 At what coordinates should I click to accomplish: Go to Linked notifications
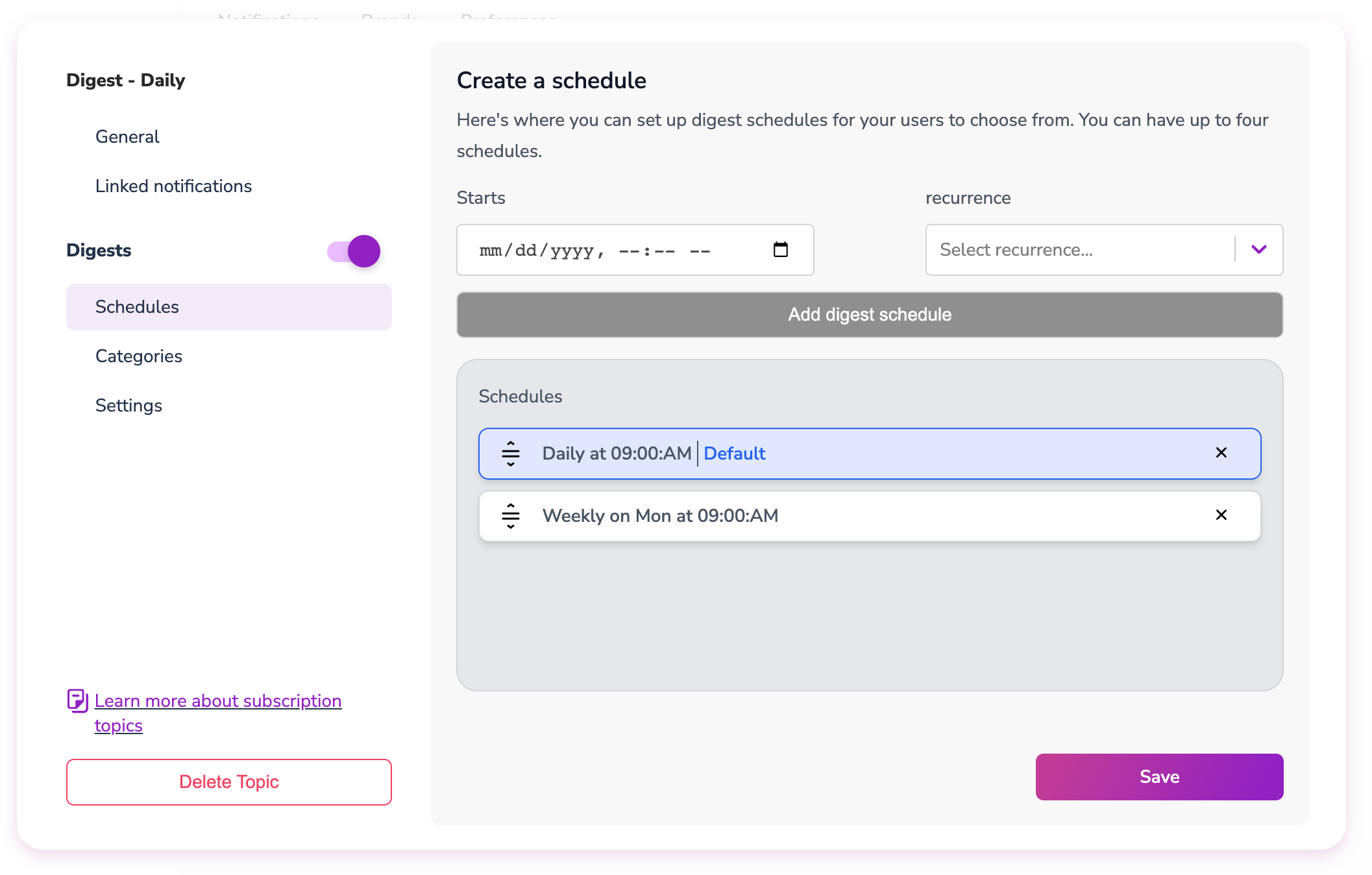[173, 186]
